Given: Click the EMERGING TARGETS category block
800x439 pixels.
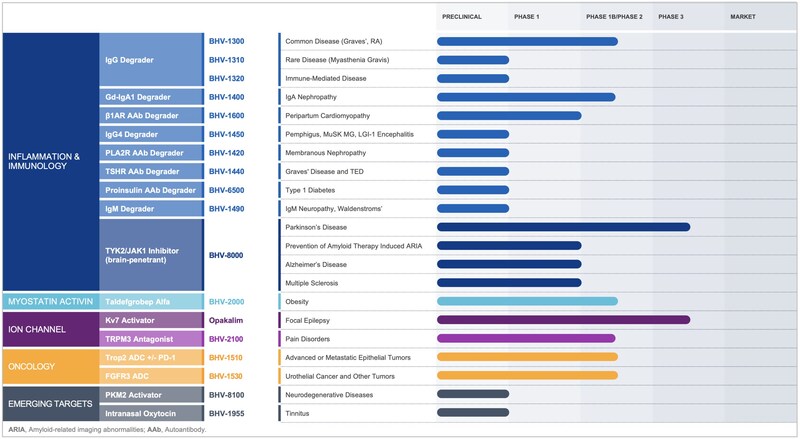Looking at the screenshot, I should [50, 402].
